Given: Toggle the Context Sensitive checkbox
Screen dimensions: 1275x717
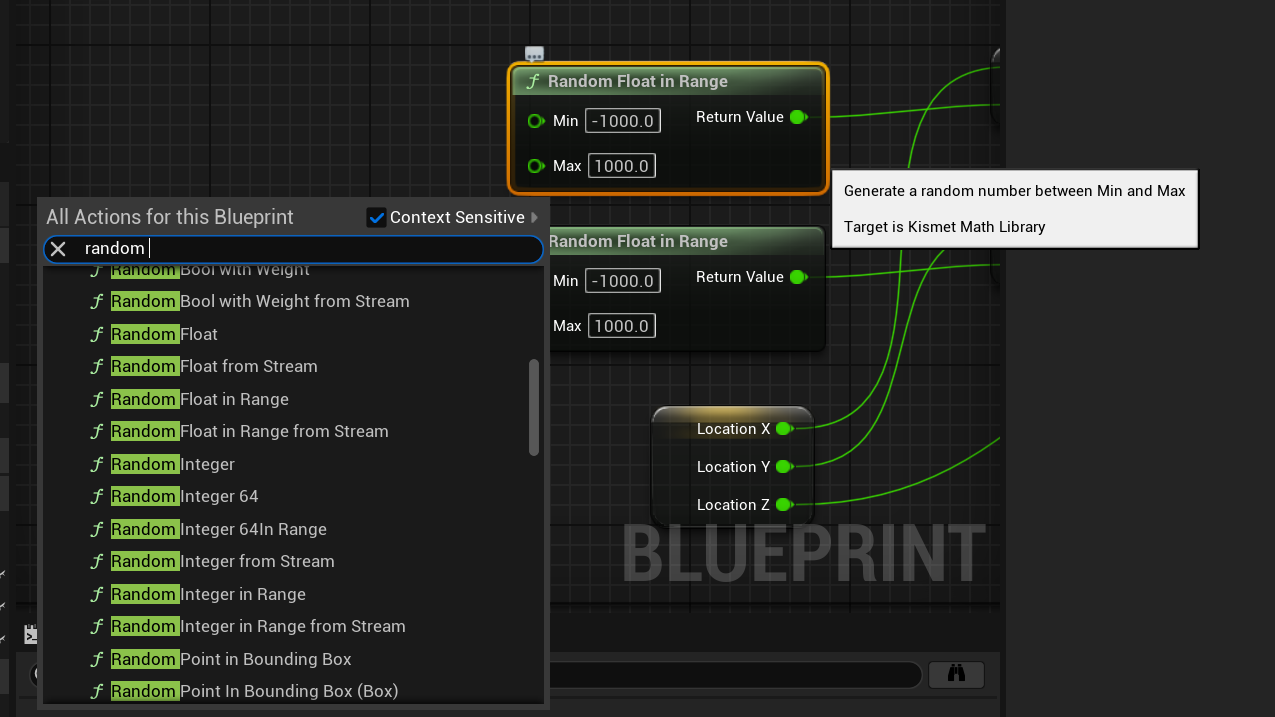Looking at the screenshot, I should pos(377,217).
